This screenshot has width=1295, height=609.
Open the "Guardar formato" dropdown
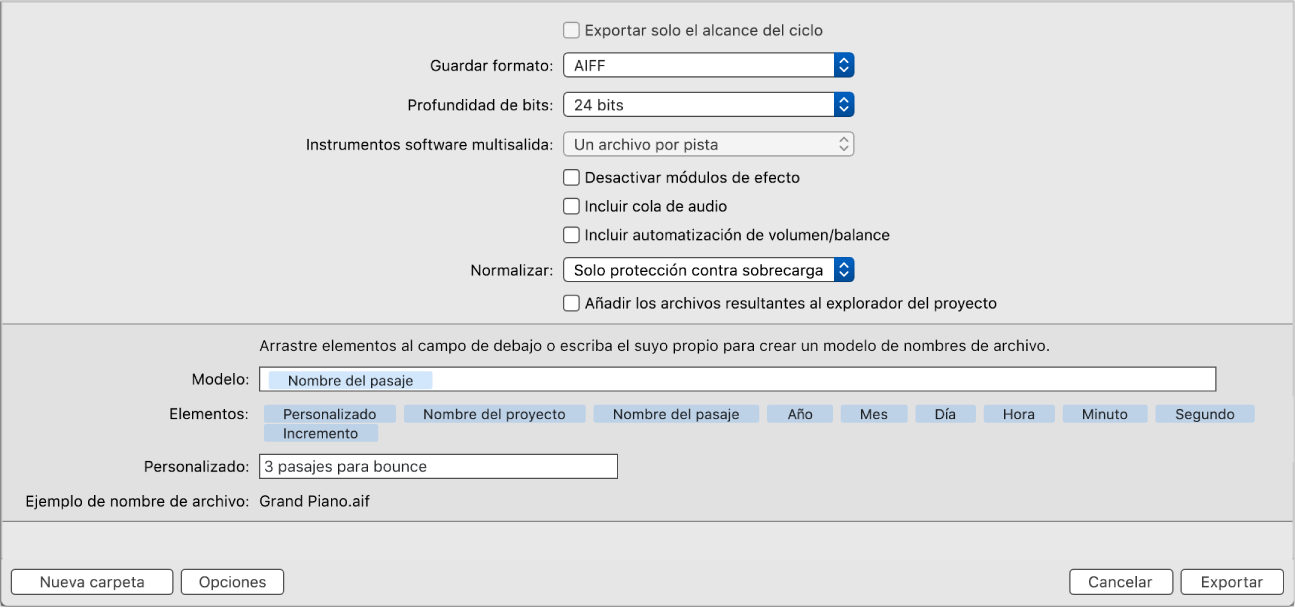(x=708, y=65)
